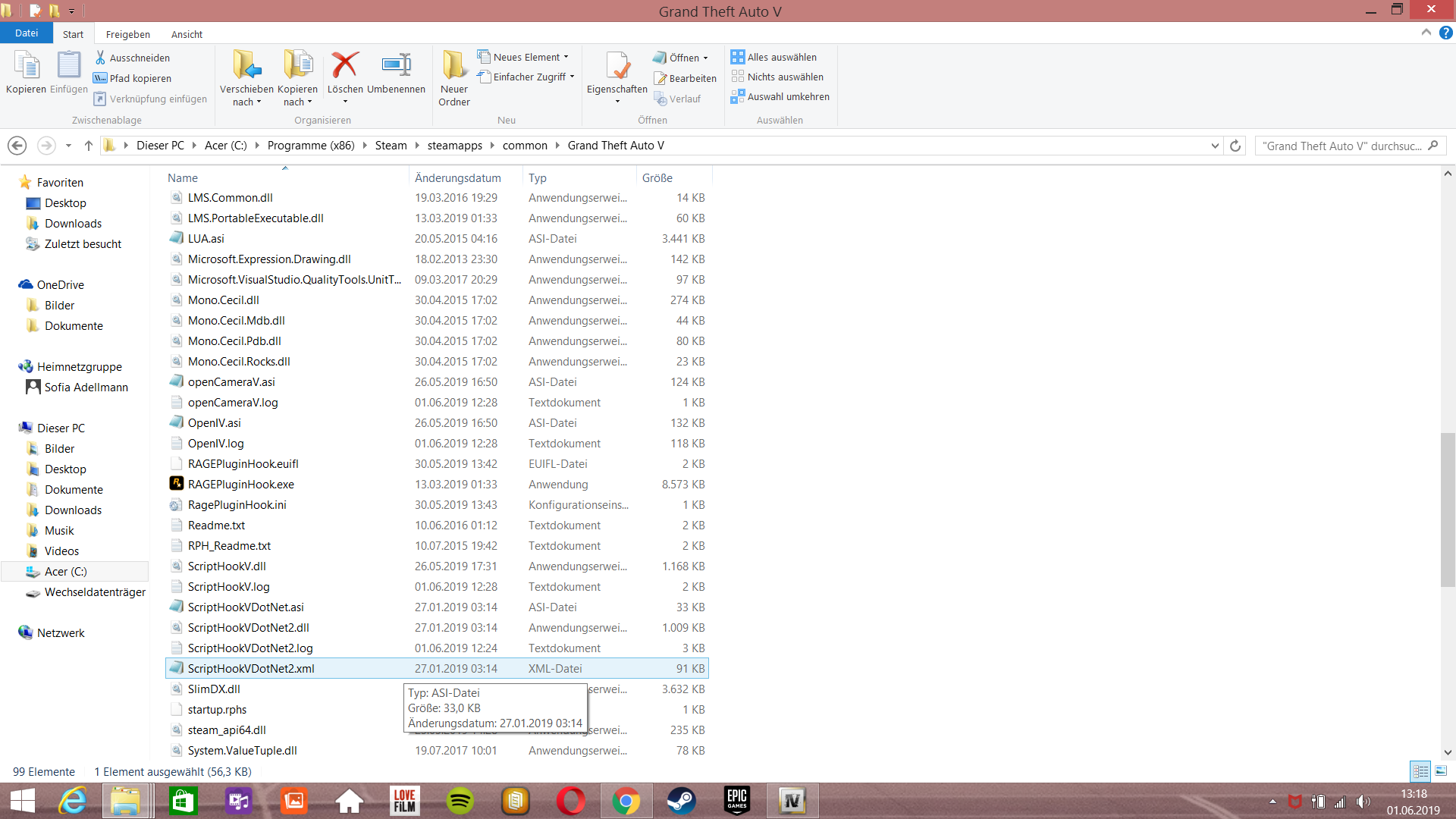Click the refresh button beside address bar
This screenshot has width=1456, height=819.
click(1235, 146)
